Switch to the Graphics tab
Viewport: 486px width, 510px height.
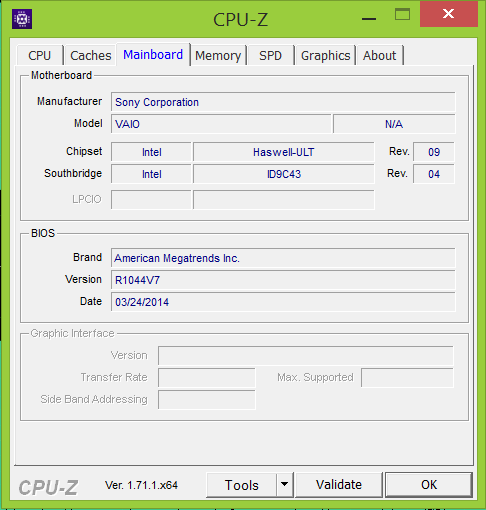click(x=325, y=55)
